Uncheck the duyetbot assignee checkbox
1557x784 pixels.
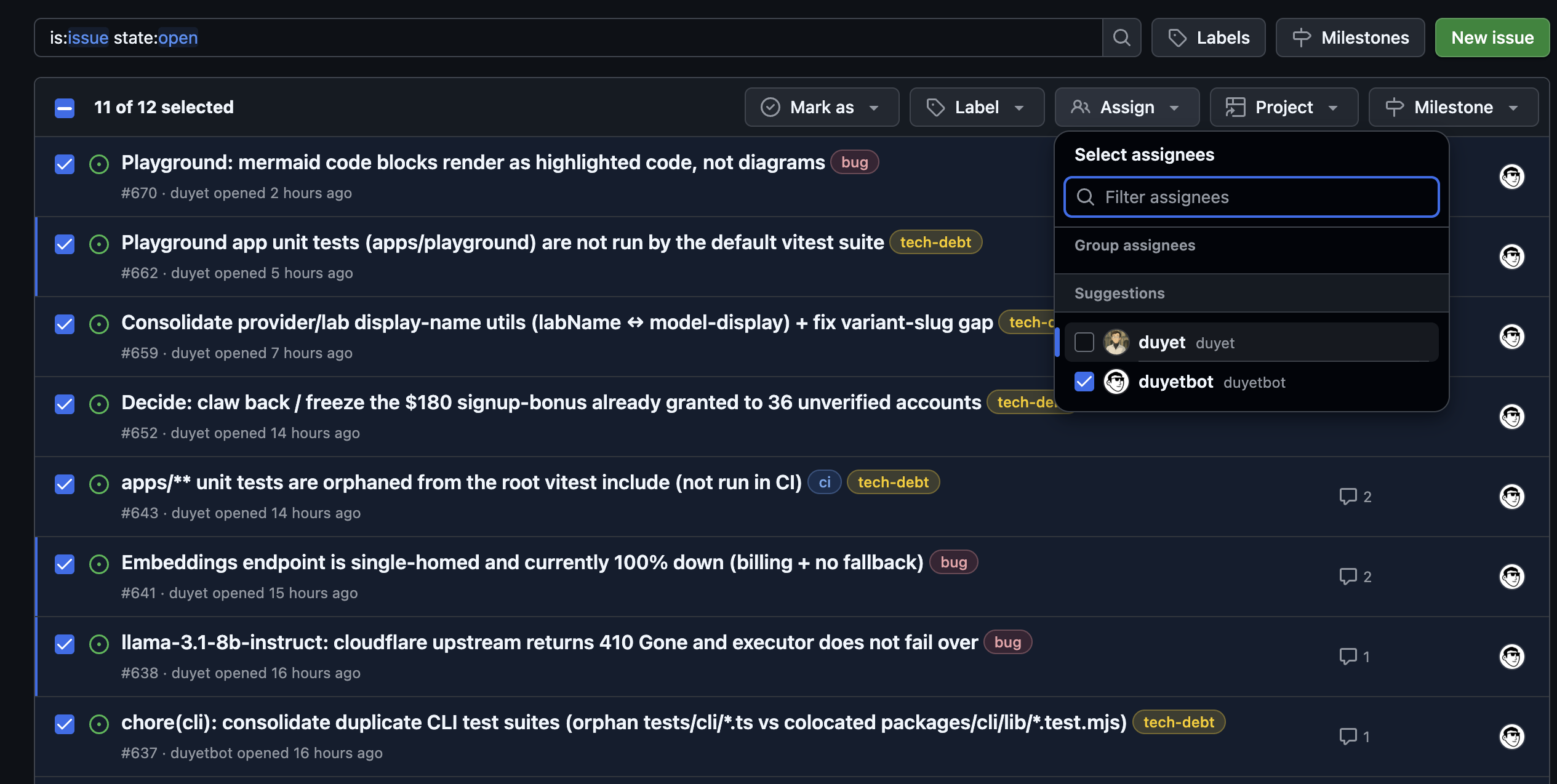coord(1084,382)
